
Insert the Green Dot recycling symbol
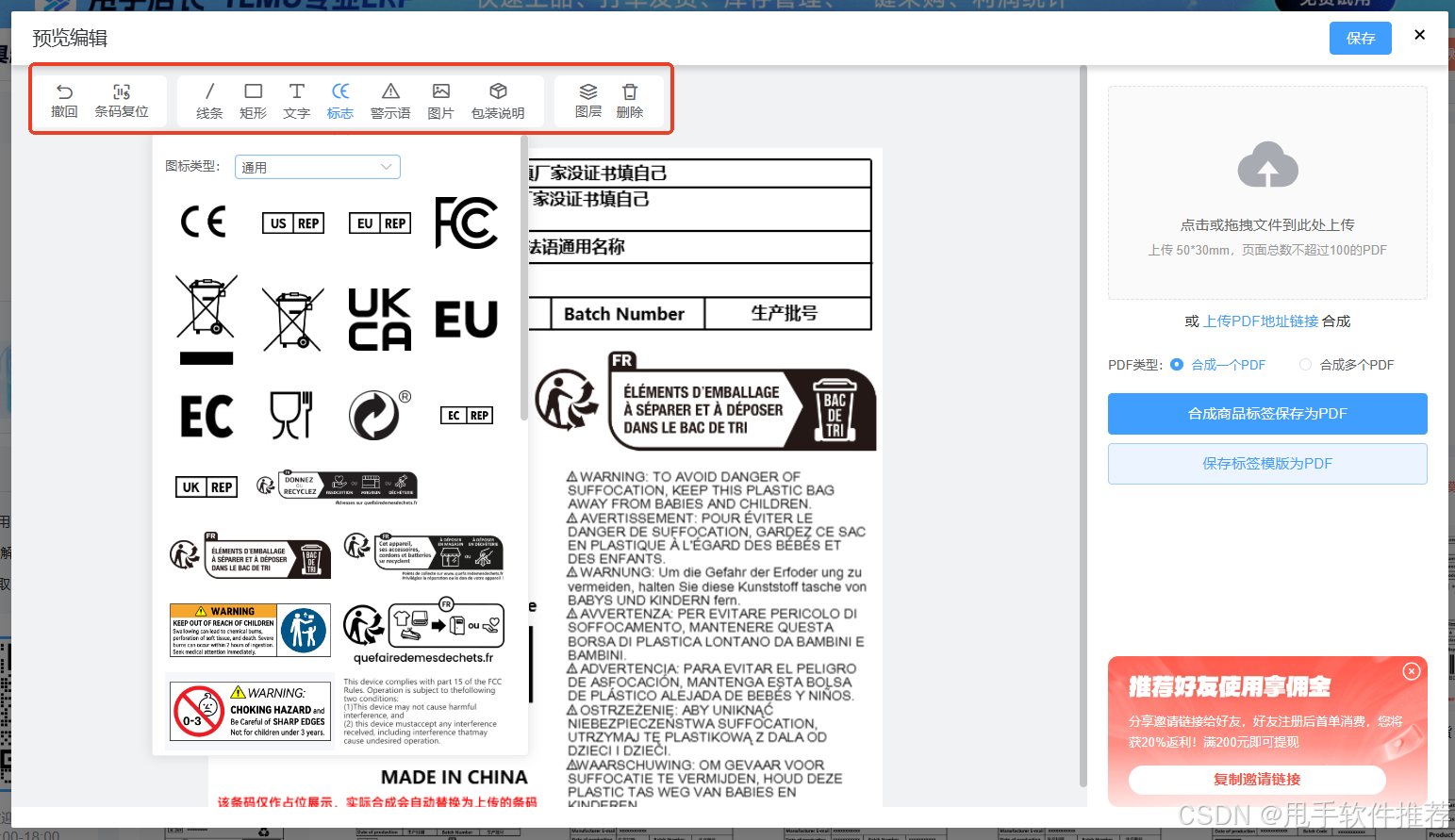coord(379,415)
